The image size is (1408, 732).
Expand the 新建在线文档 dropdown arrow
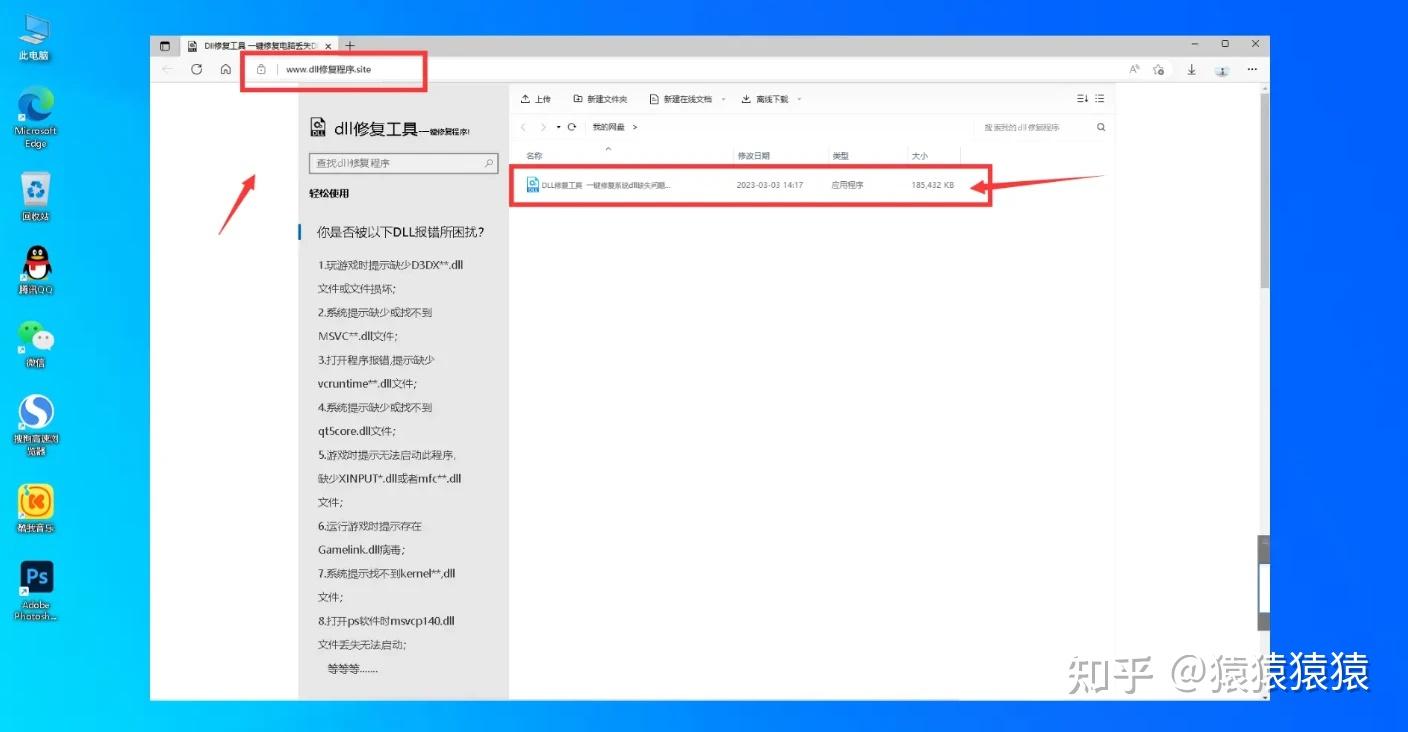point(722,99)
